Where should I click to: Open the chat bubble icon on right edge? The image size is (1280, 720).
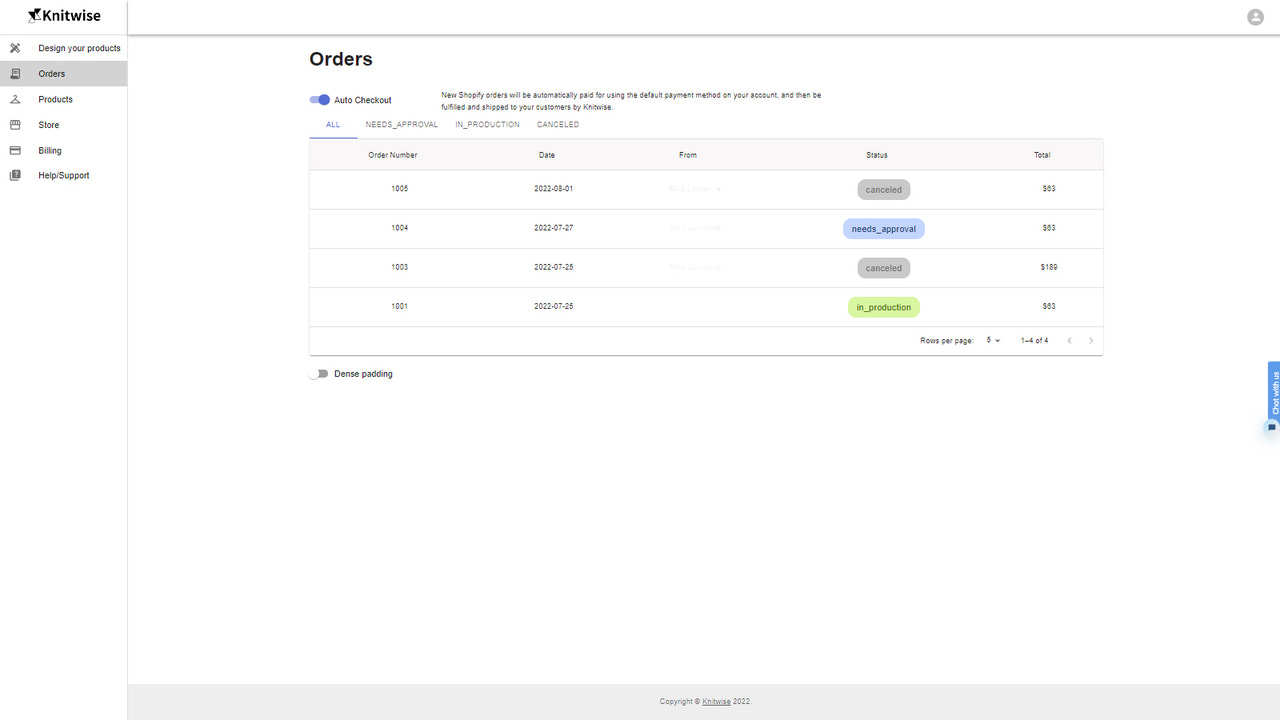click(1270, 427)
